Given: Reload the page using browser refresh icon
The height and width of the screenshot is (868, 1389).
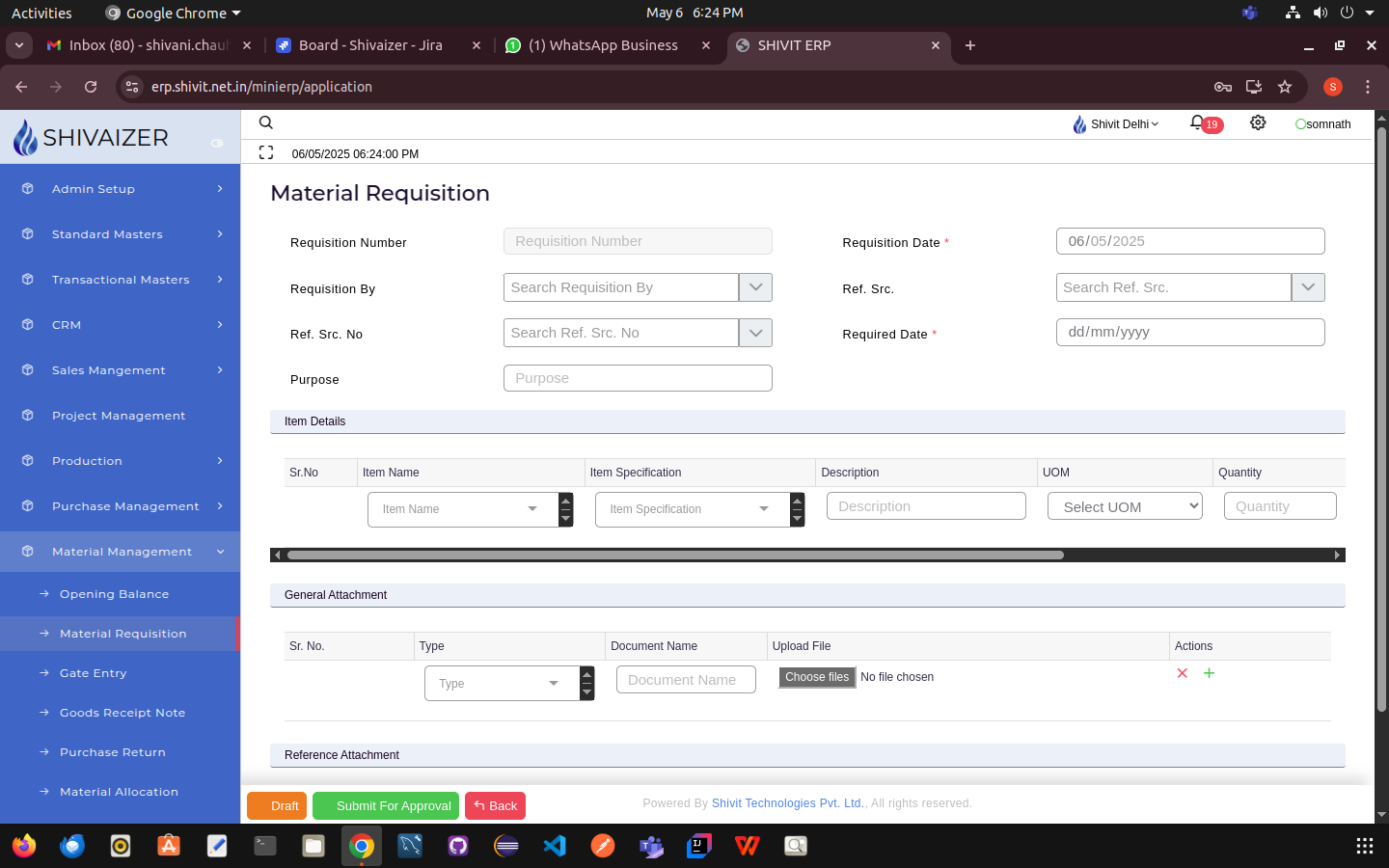Looking at the screenshot, I should (x=91, y=87).
